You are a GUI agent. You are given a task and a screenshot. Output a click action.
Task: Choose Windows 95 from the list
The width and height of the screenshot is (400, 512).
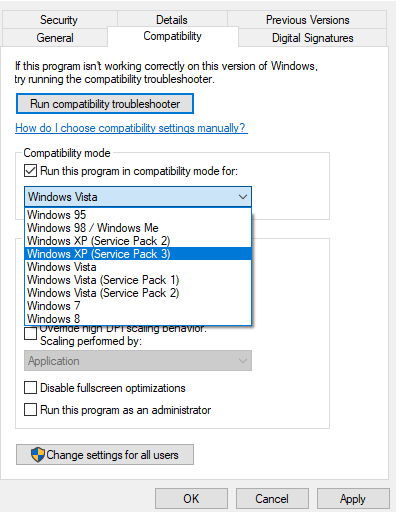coord(138,215)
